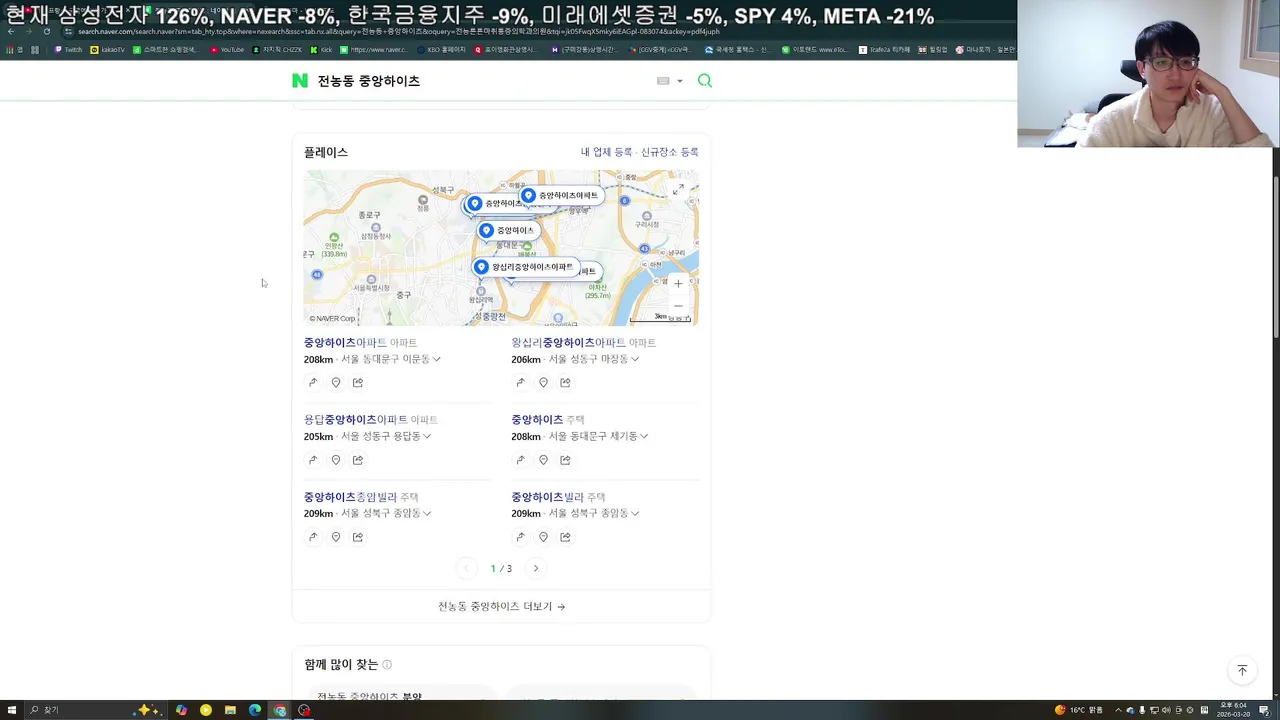The width and height of the screenshot is (1280, 720).
Task: Open the kakaoTV bookmark
Action: [108, 49]
